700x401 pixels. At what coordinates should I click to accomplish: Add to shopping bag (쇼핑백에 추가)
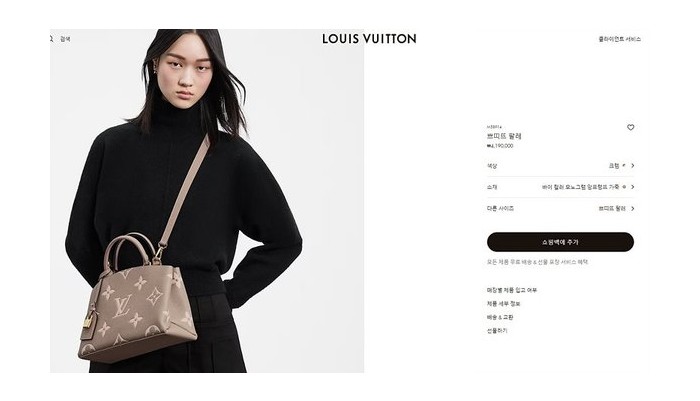(560, 242)
